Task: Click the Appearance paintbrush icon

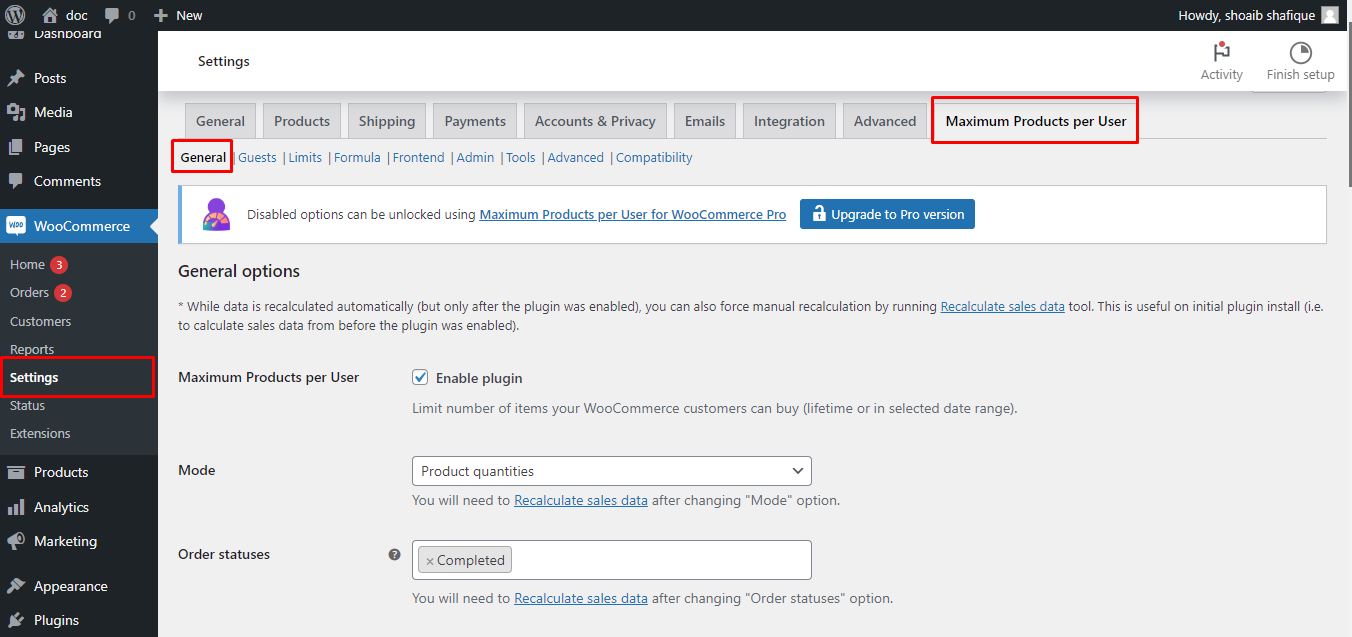Action: pyautogui.click(x=15, y=586)
